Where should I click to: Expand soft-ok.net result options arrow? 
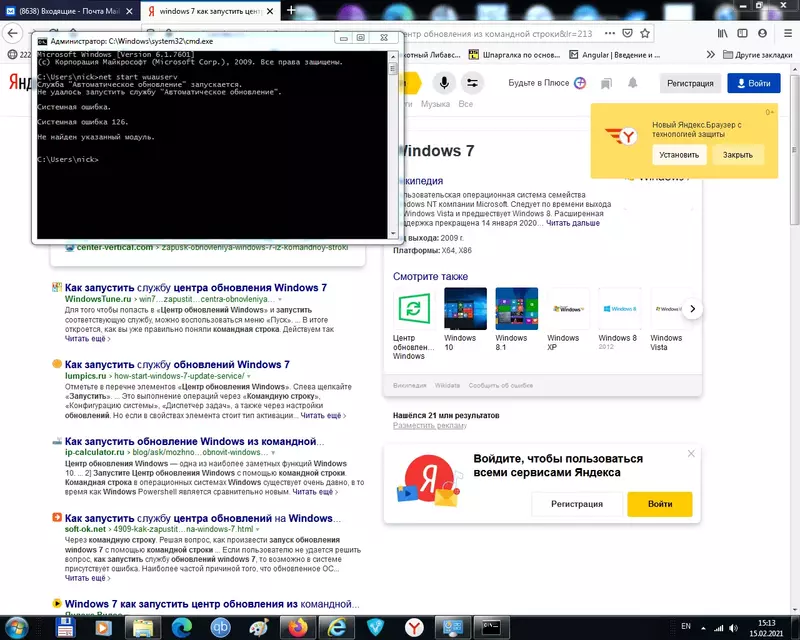click(x=258, y=529)
